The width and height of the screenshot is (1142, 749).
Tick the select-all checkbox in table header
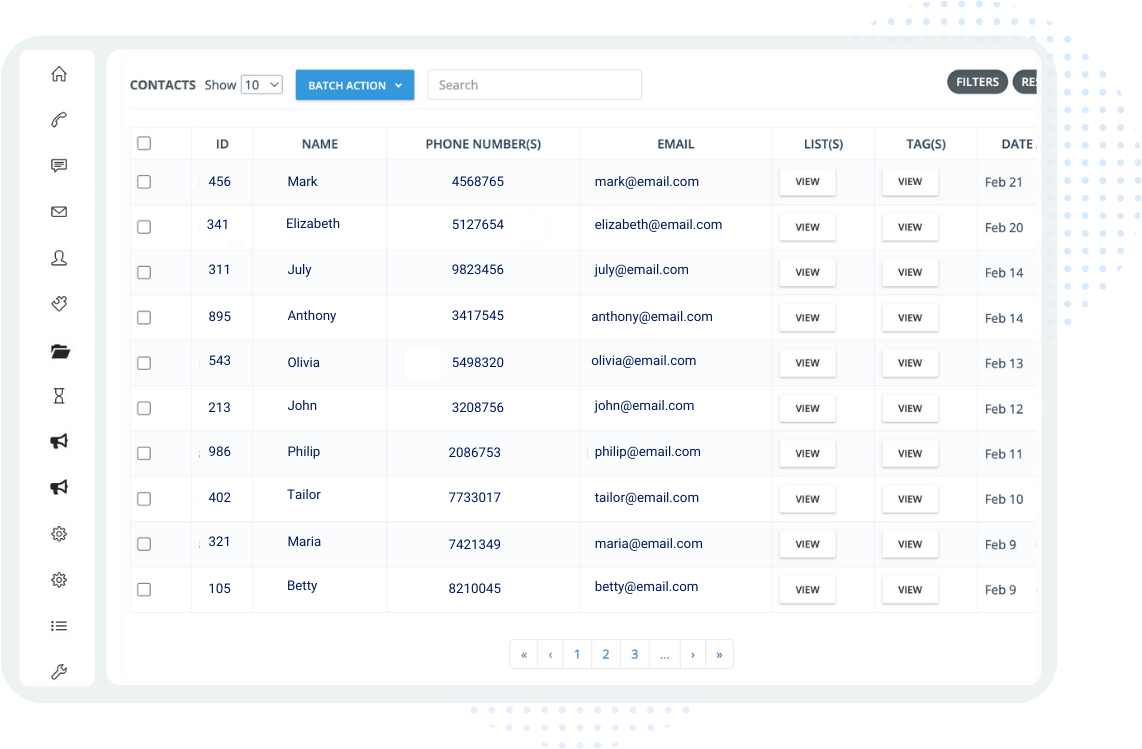pos(144,143)
